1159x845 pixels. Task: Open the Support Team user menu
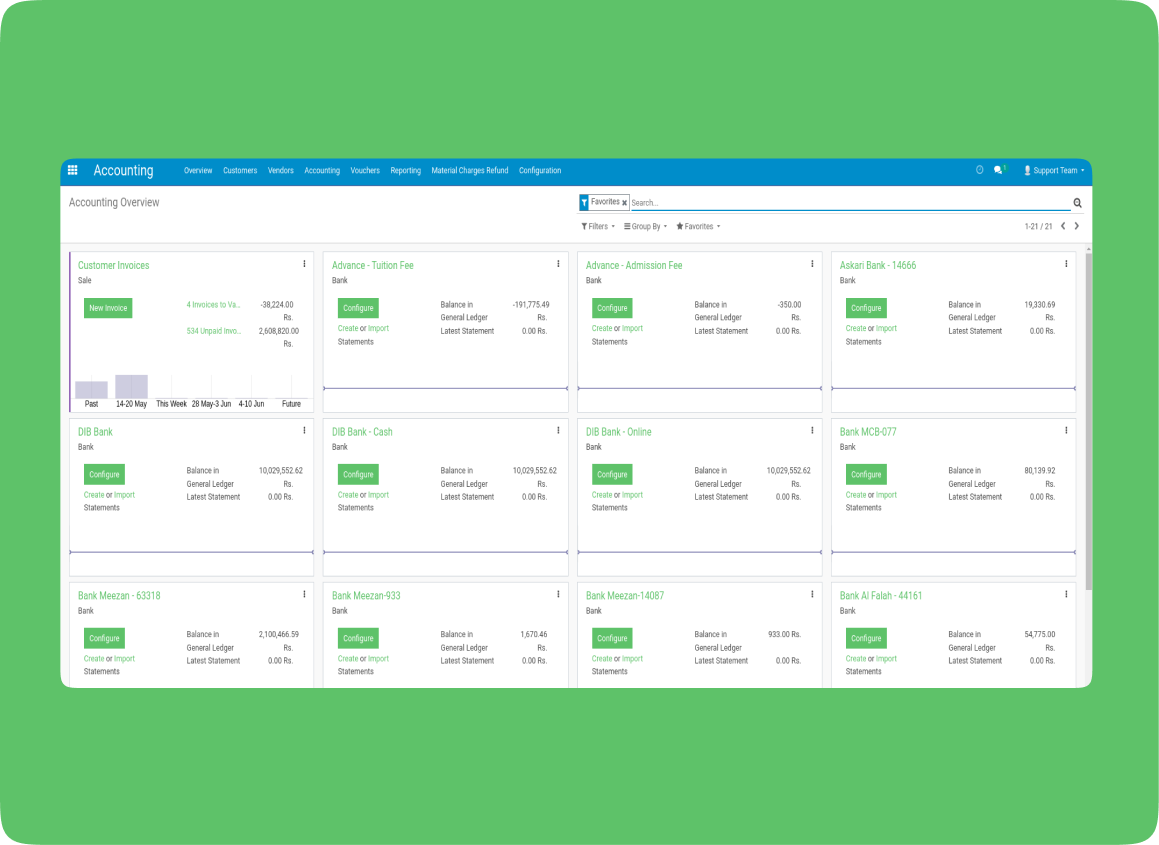tap(1054, 171)
